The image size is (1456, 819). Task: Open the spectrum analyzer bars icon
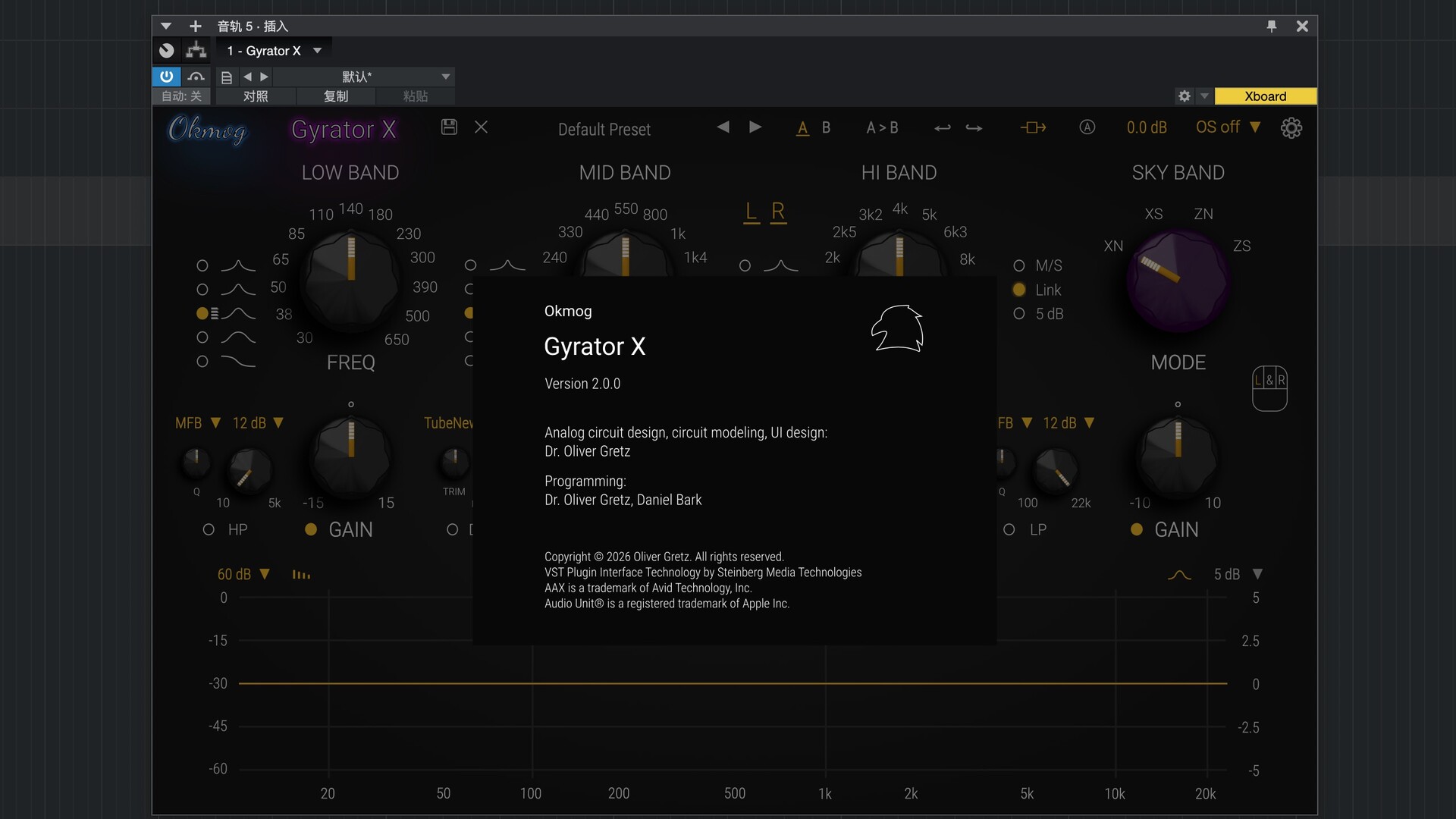(301, 575)
